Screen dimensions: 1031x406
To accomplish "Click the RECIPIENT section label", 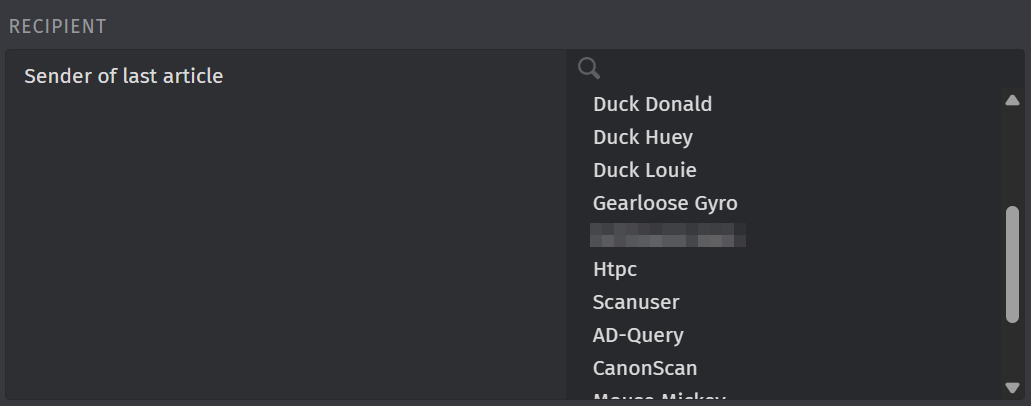I will [57, 27].
